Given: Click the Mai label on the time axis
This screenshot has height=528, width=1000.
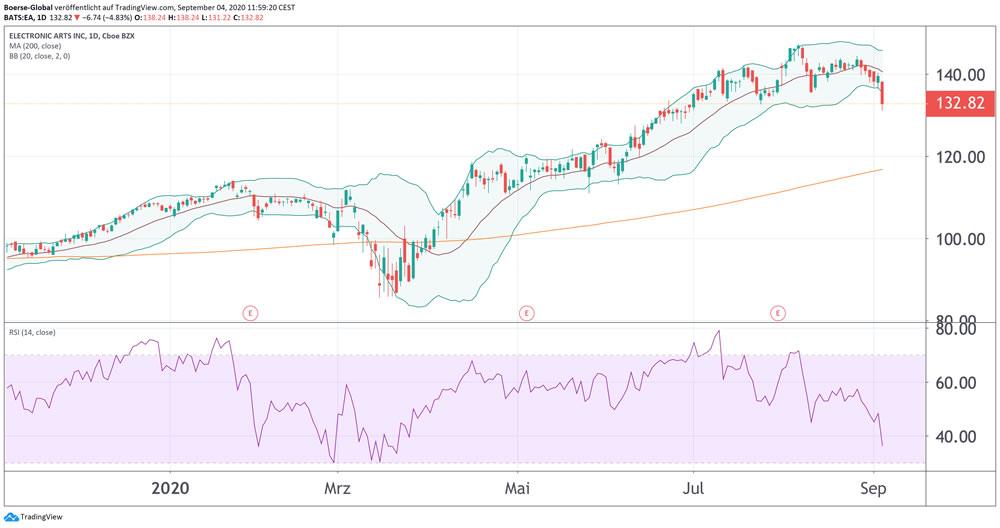Looking at the screenshot, I should 517,488.
